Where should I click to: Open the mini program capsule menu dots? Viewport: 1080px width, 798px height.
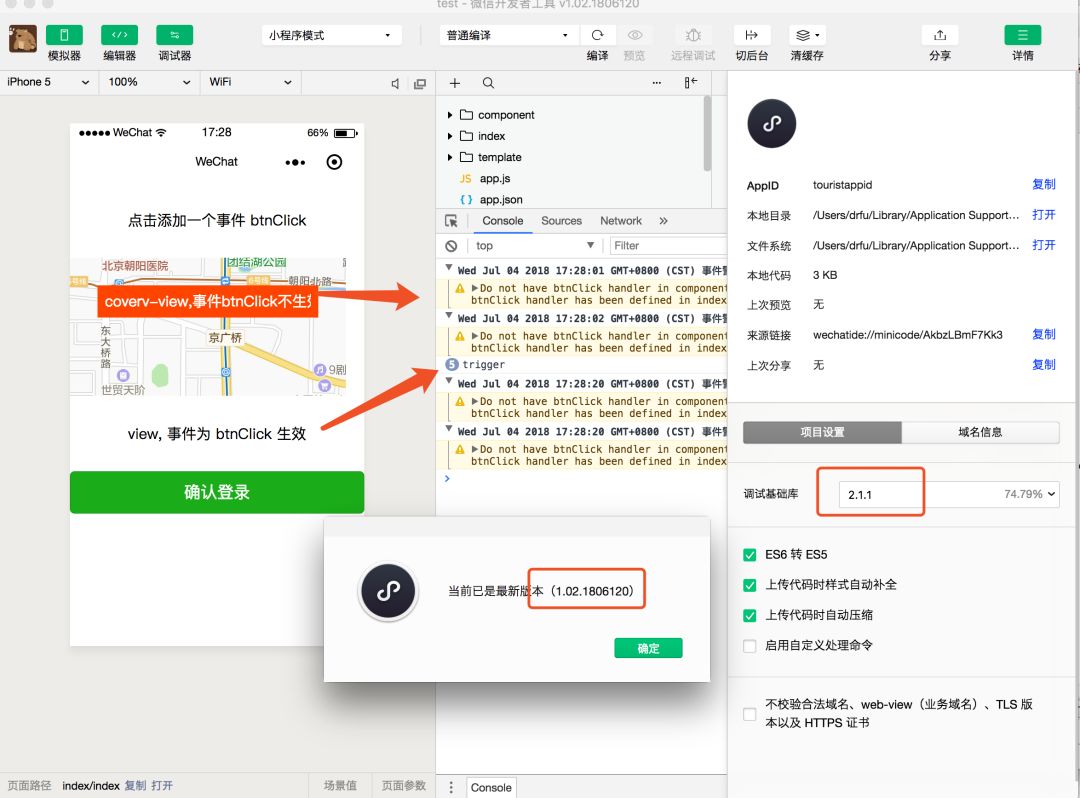pos(295,162)
